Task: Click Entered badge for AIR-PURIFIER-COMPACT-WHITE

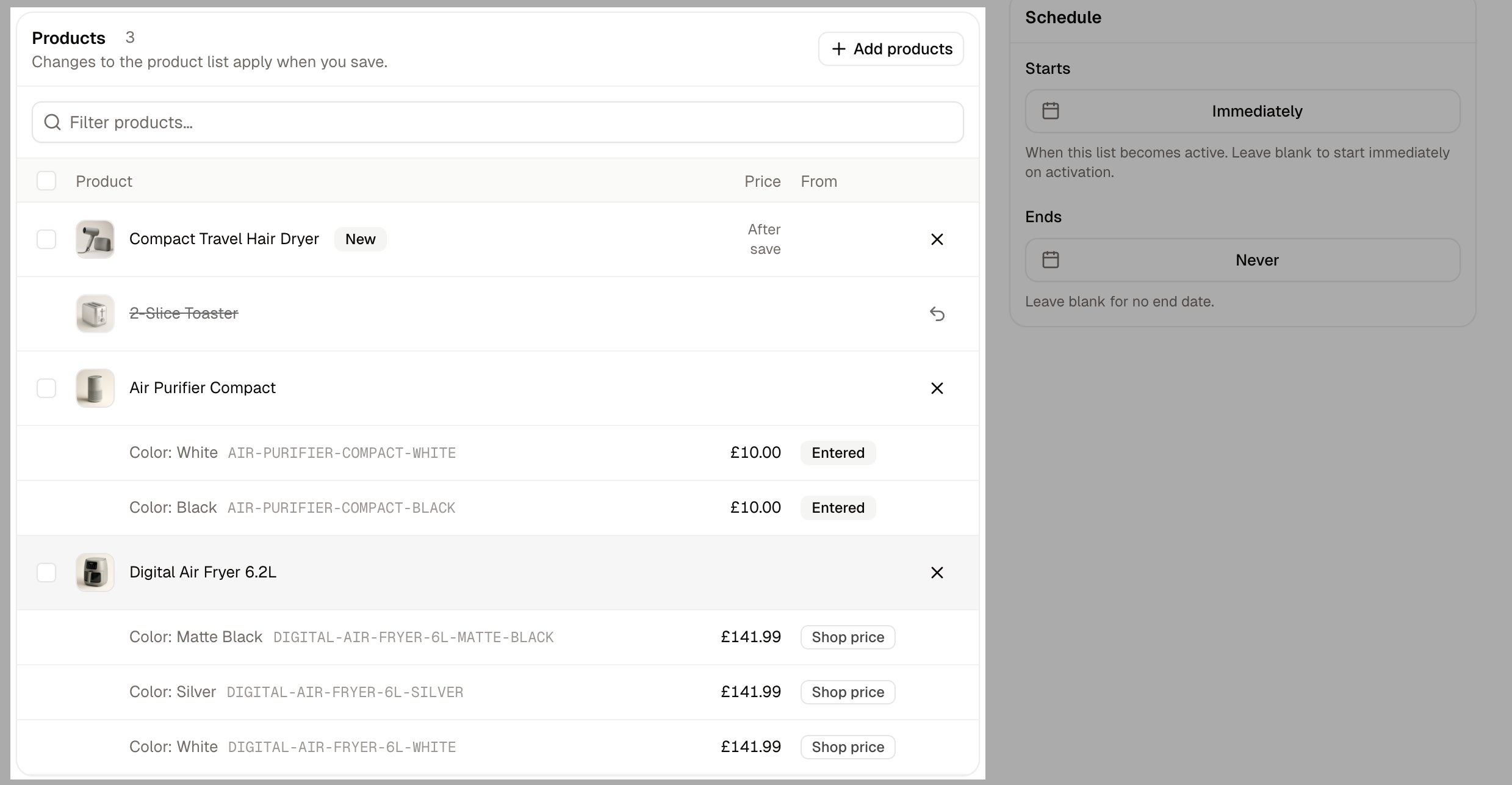Action: (838, 453)
